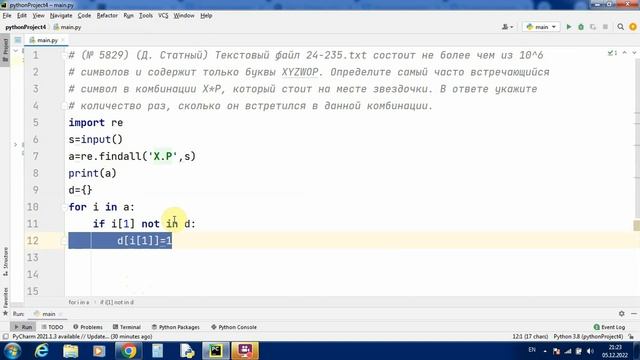Click pythonProject4 breadcrumb in navigation bar
The image size is (640, 360).
pyautogui.click(x=25, y=27)
